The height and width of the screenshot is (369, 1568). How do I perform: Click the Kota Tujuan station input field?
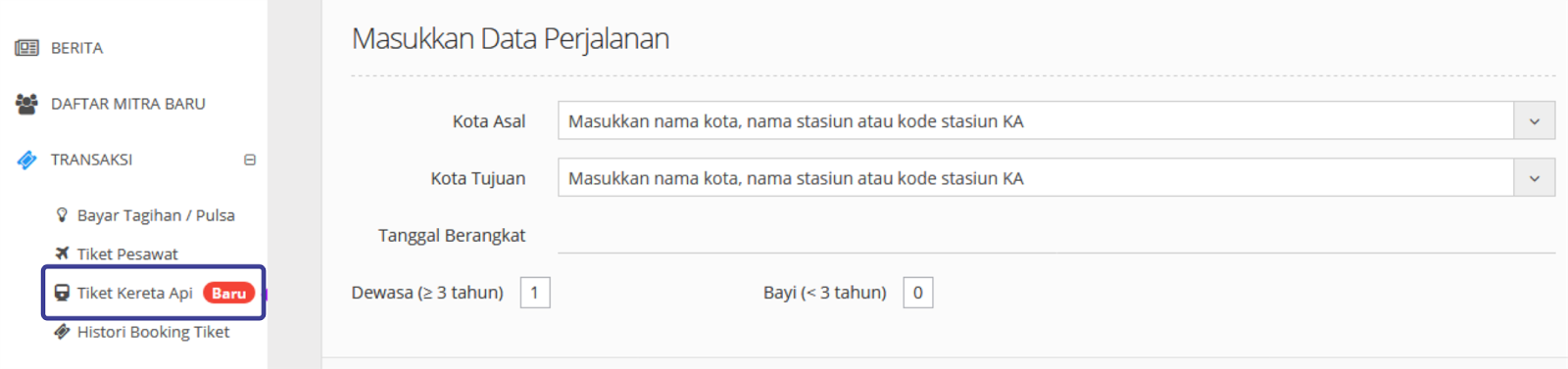tap(1036, 178)
